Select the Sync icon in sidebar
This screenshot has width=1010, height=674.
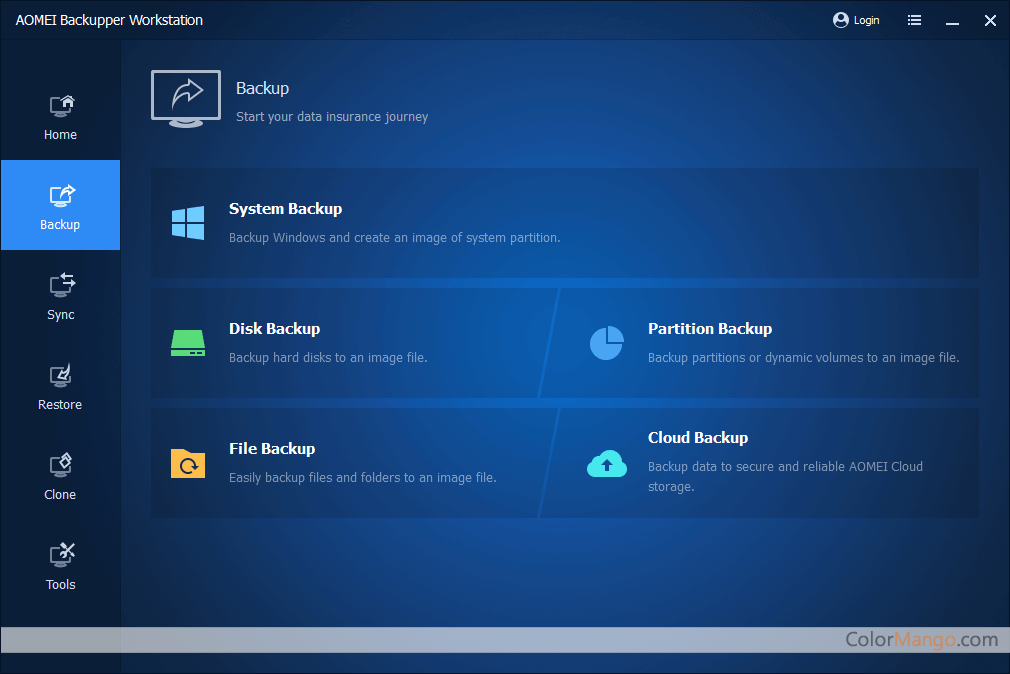pyautogui.click(x=61, y=286)
